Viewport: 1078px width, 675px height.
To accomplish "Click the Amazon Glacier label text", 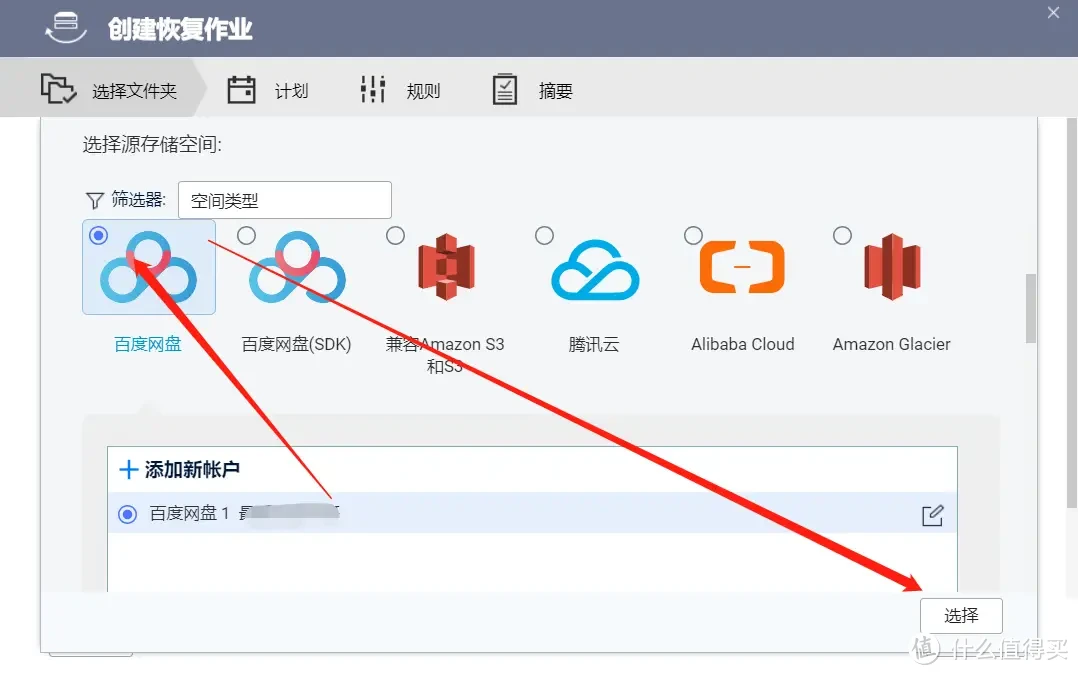I will [x=892, y=344].
